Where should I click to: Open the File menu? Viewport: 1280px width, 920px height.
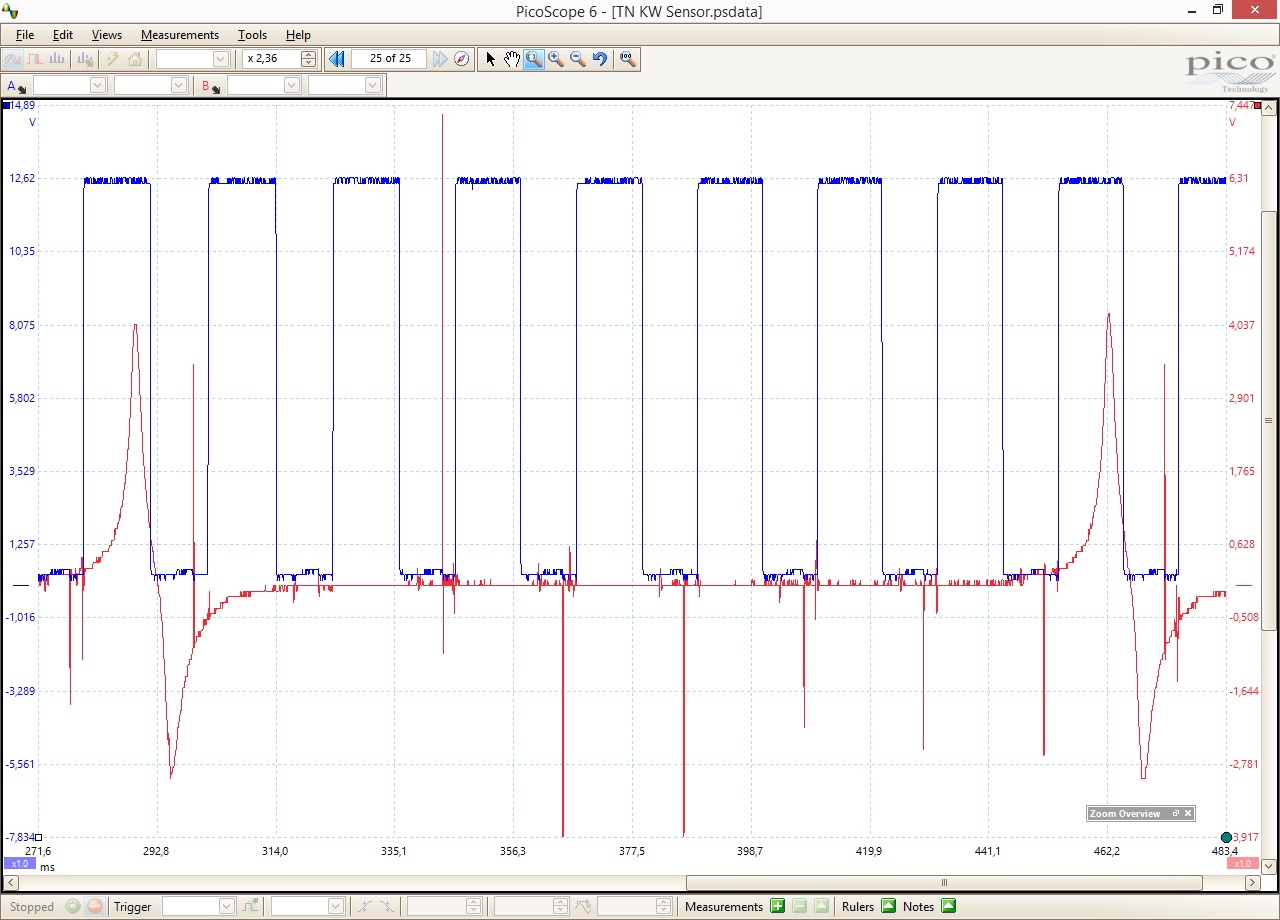[25, 35]
